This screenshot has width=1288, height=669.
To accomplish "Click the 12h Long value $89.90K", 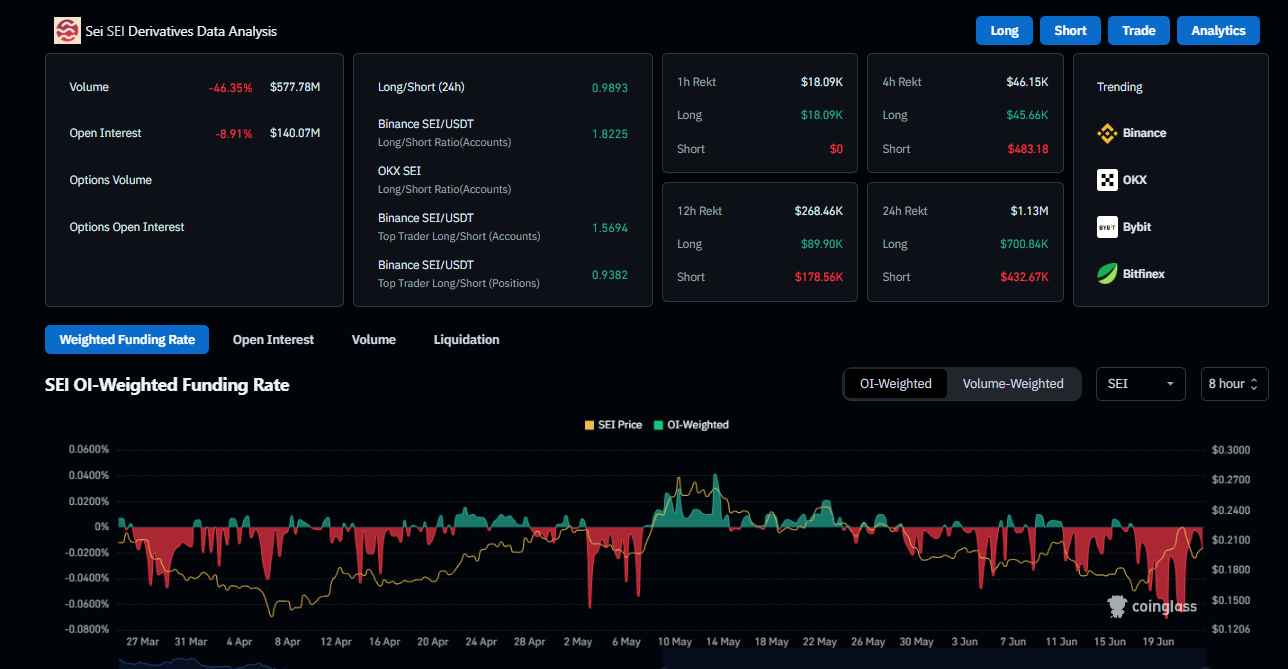I will (822, 244).
